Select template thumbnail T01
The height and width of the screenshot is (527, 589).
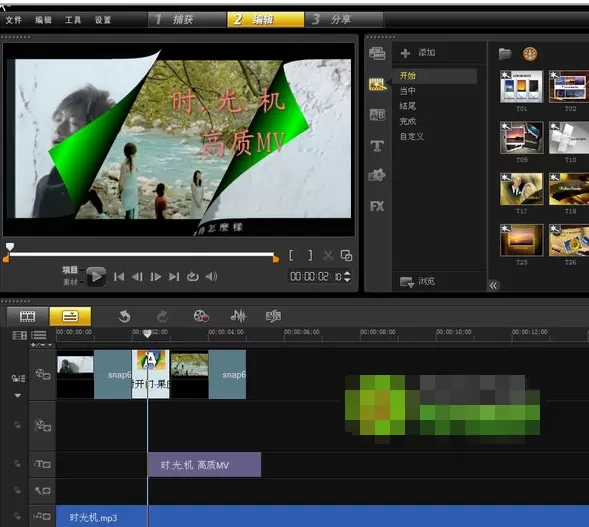tap(521, 87)
